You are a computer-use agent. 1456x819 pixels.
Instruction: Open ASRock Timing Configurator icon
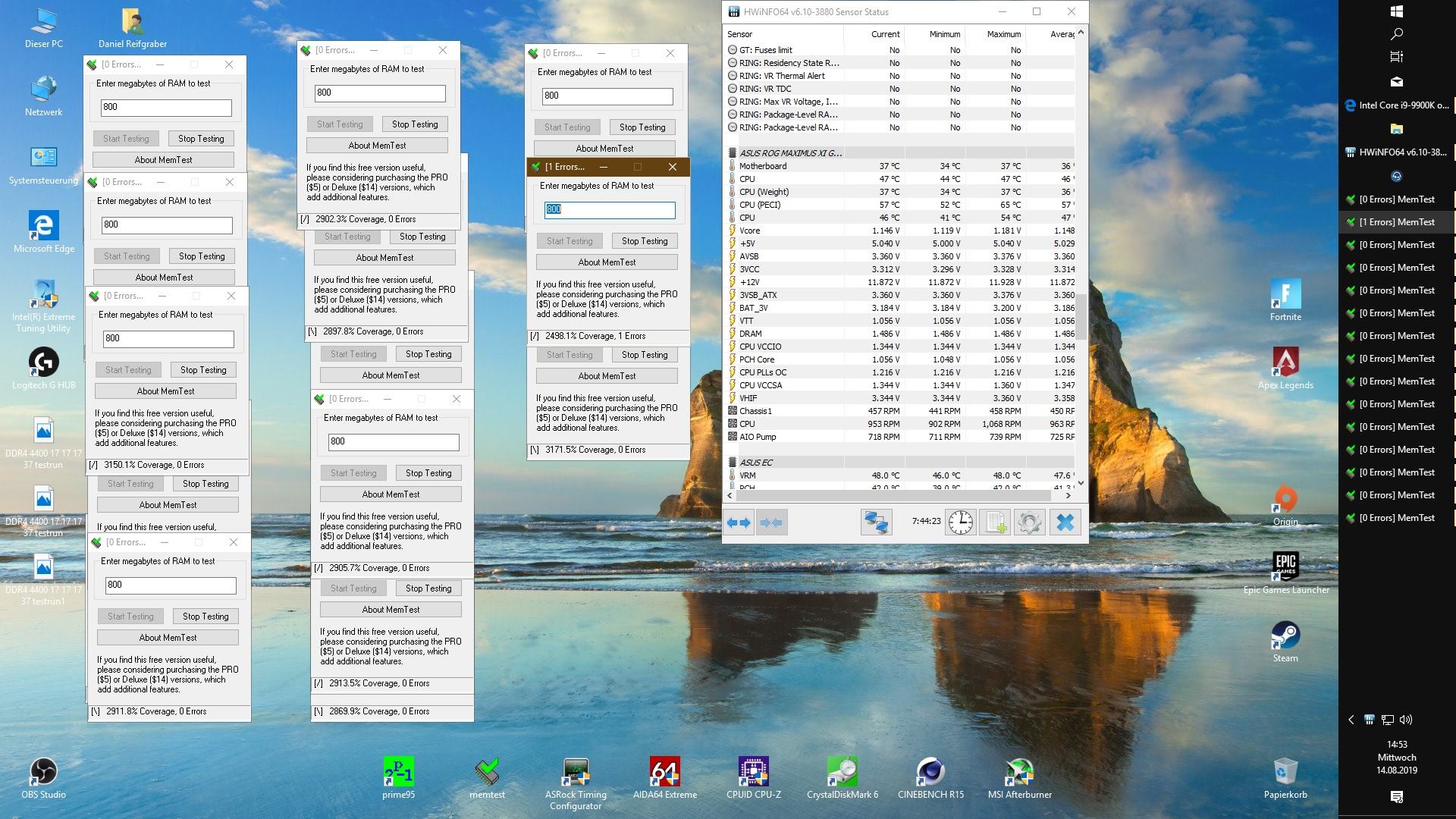pyautogui.click(x=576, y=784)
